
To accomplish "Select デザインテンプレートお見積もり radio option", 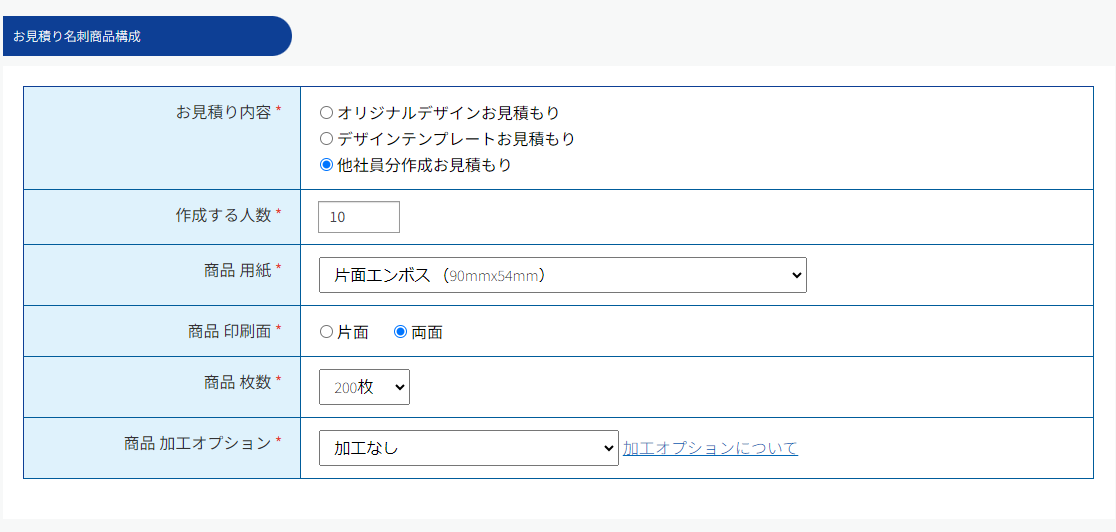I will [327, 139].
